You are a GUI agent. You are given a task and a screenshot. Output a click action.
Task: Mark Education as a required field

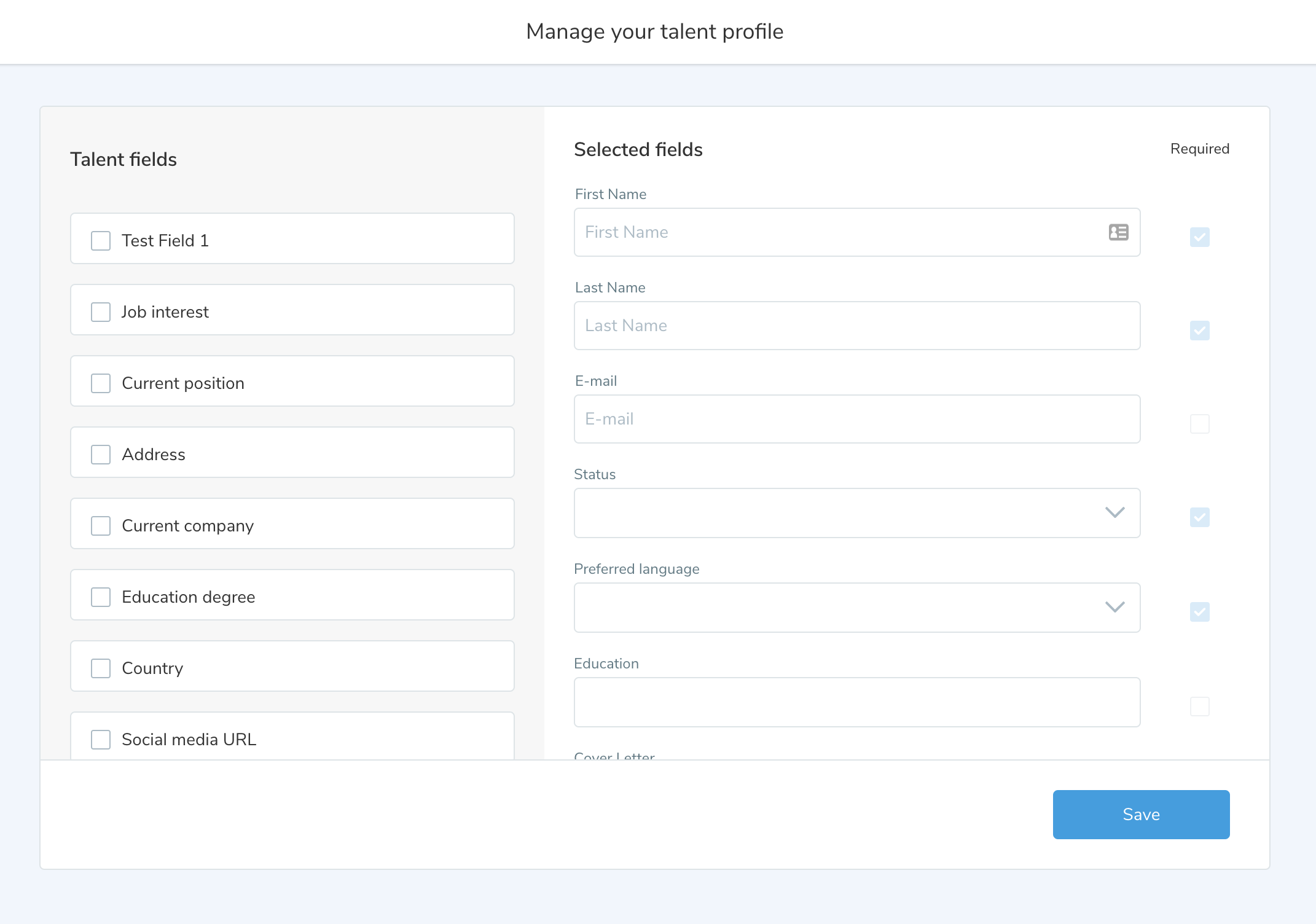point(1199,707)
